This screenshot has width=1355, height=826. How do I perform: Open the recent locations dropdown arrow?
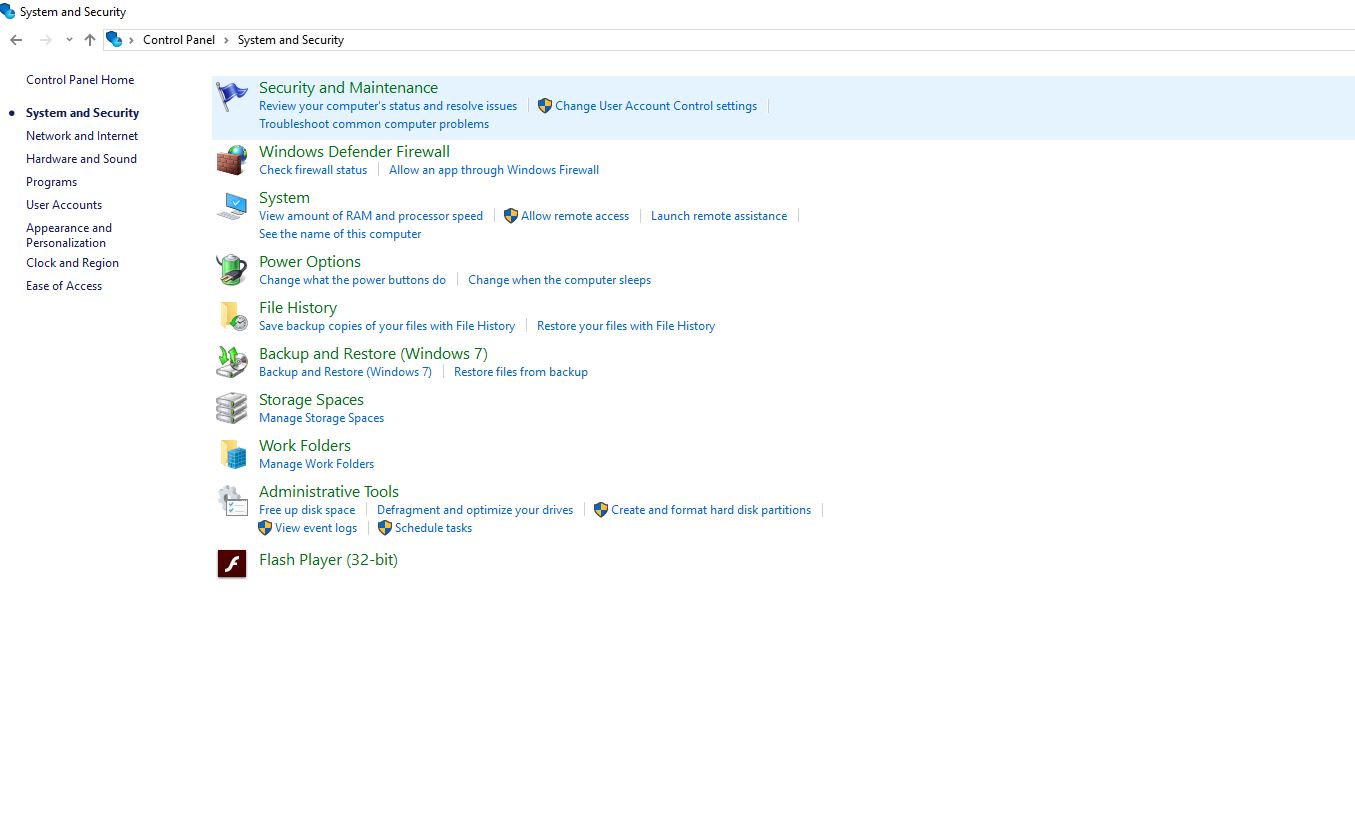pyautogui.click(x=69, y=40)
